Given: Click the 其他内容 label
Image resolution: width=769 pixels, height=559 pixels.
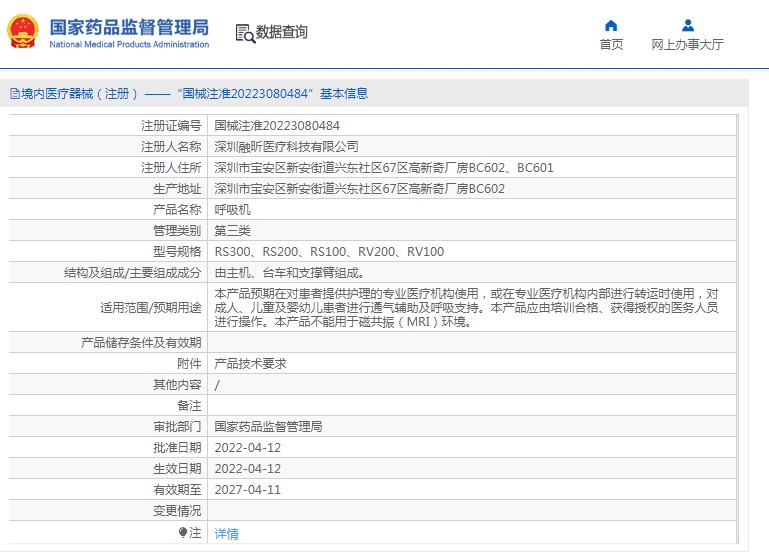Looking at the screenshot, I should 177,385.
